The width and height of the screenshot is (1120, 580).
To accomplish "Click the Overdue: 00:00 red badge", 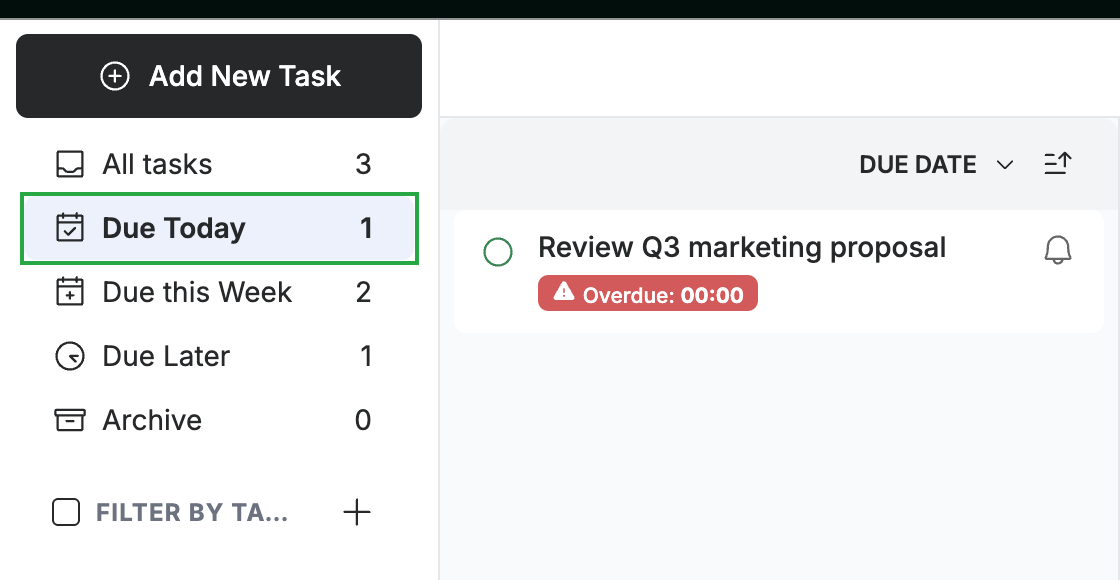I will pyautogui.click(x=648, y=293).
